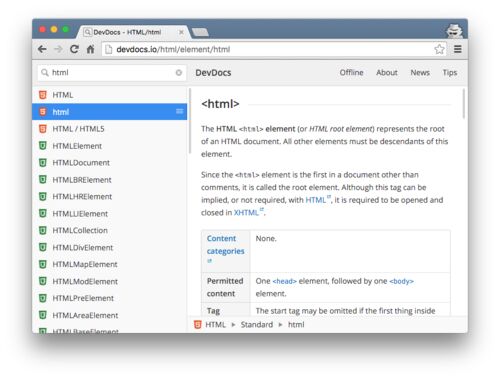Clear the search field with the X icon
The height and width of the screenshot is (379, 500).
pos(179,73)
